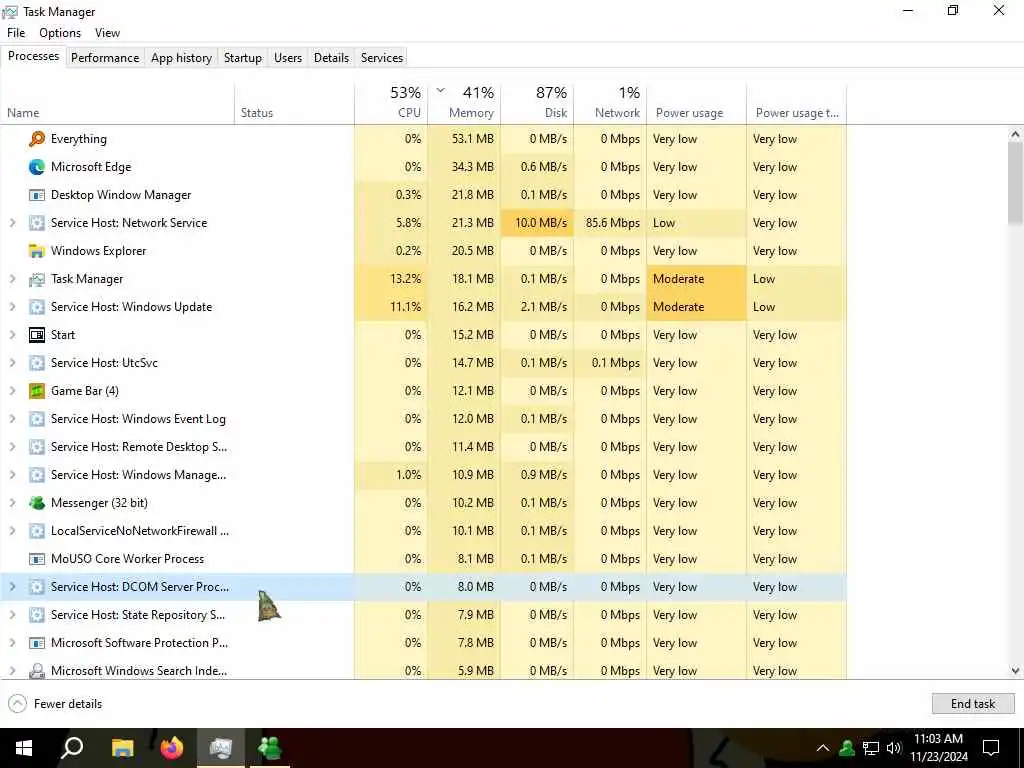Switch to the App history tab
Viewport: 1024px width, 768px height.
point(182,57)
